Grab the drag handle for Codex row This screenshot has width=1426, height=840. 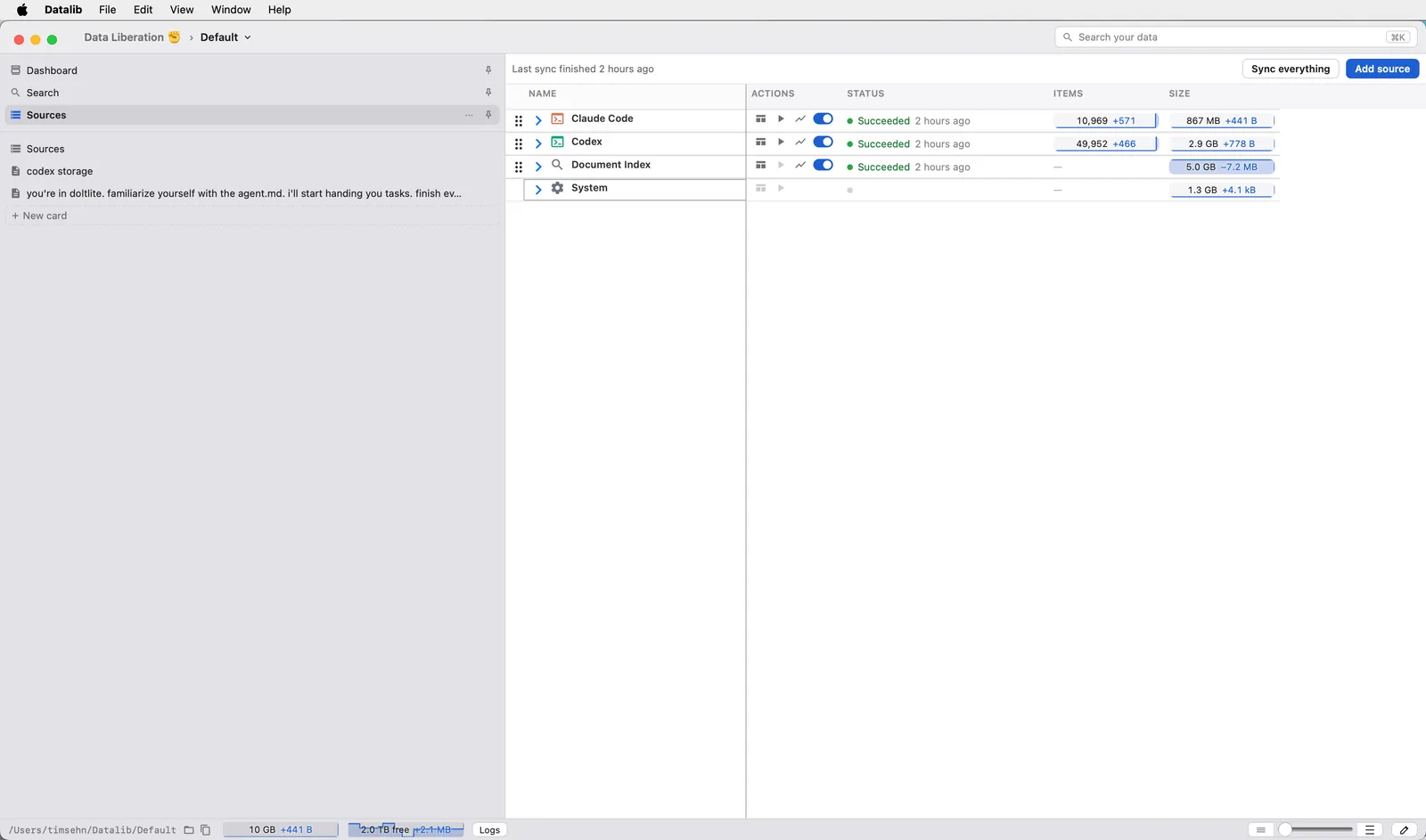[x=519, y=143]
